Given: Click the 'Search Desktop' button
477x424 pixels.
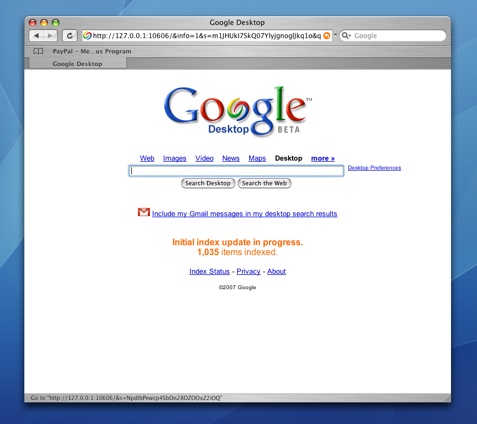Looking at the screenshot, I should click(x=208, y=183).
